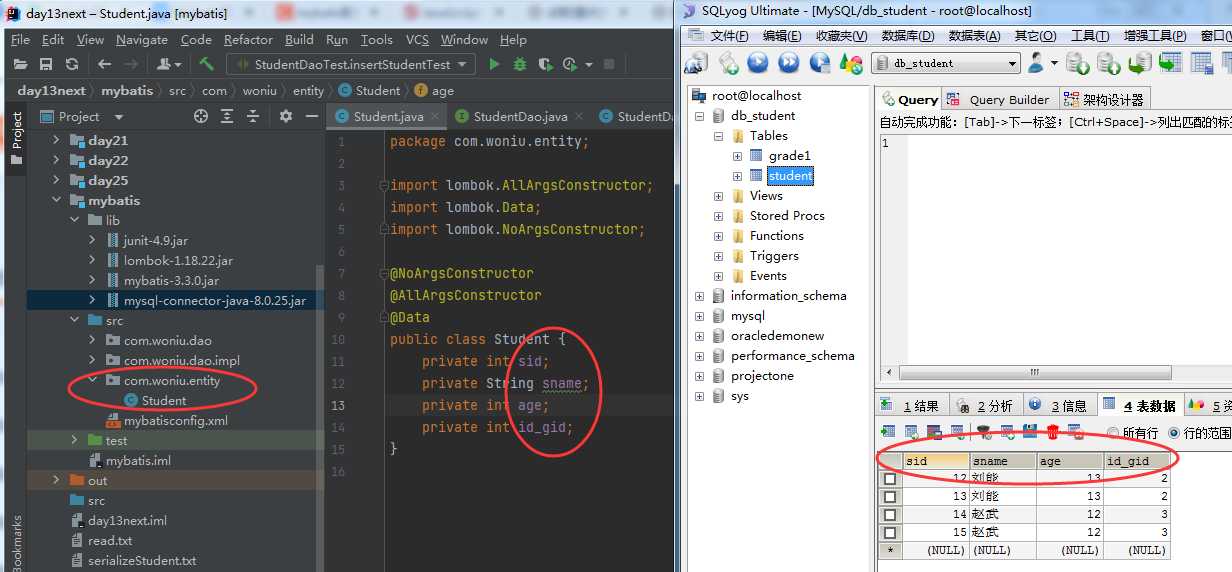Expand junit-4.9.jar in the lib folder

point(93,241)
